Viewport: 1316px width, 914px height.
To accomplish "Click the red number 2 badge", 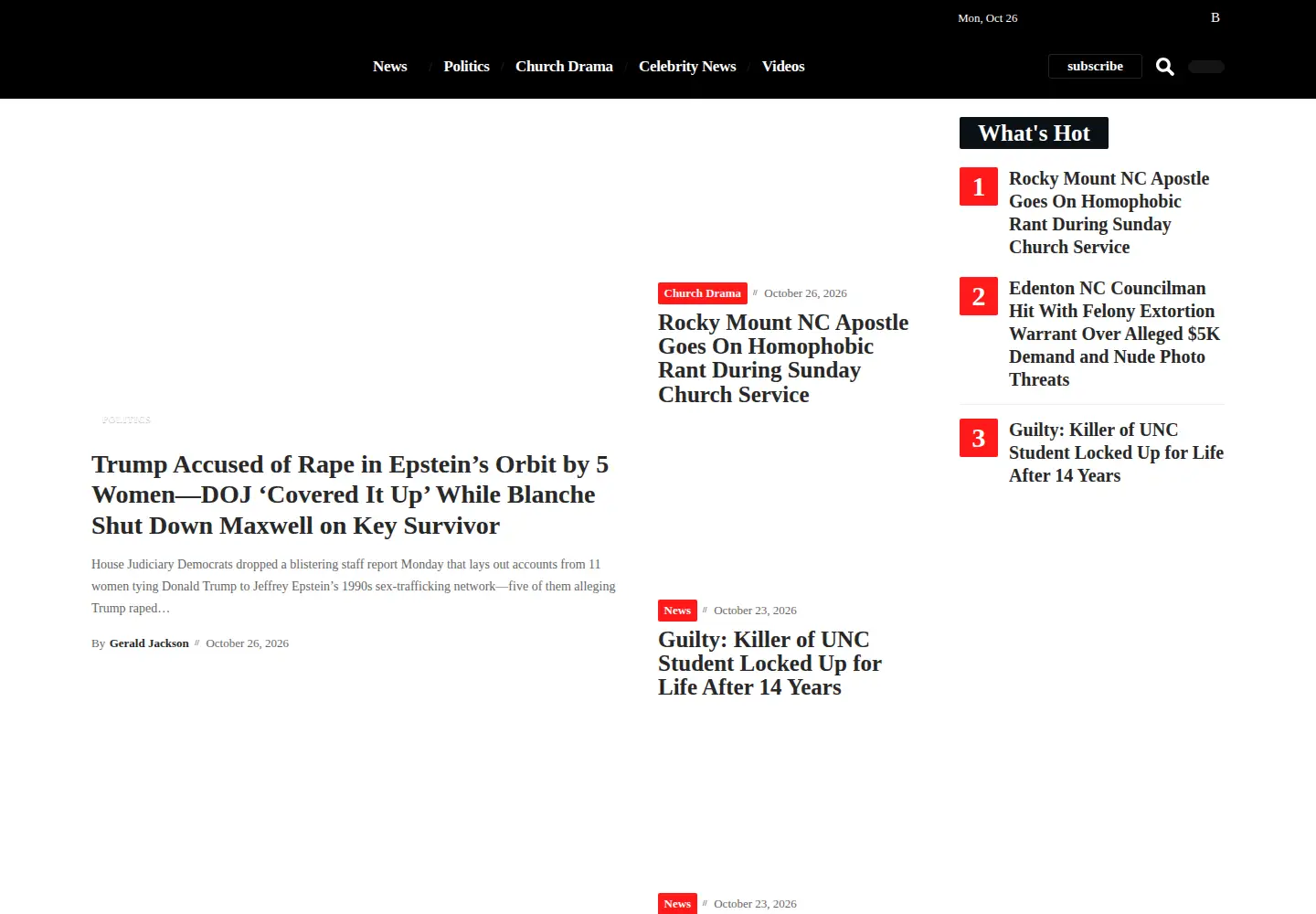I will pyautogui.click(x=979, y=296).
